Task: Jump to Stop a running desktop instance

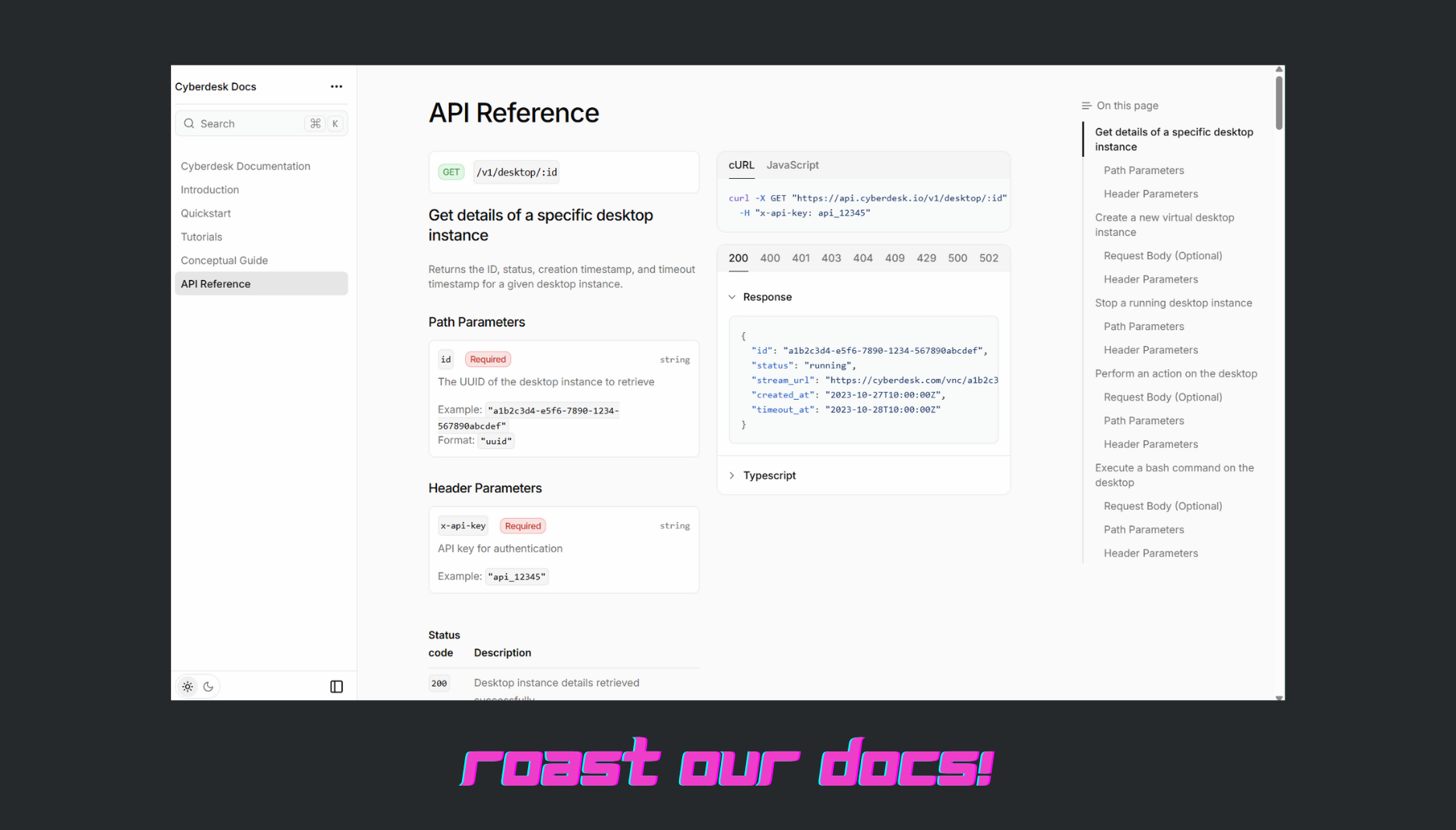Action: (1173, 303)
